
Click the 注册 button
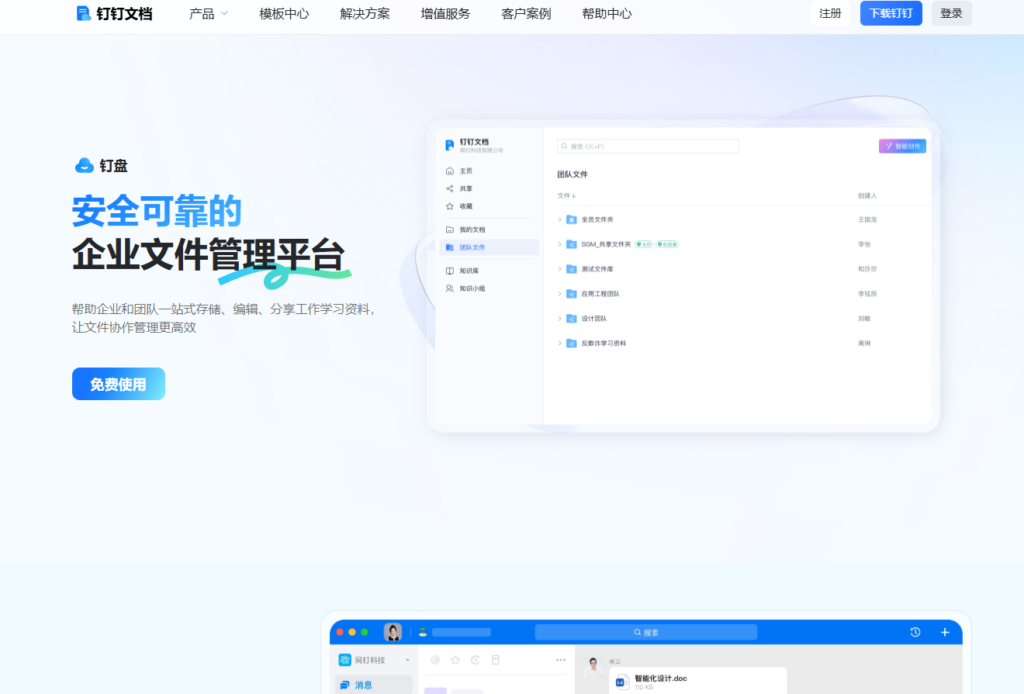coord(830,13)
